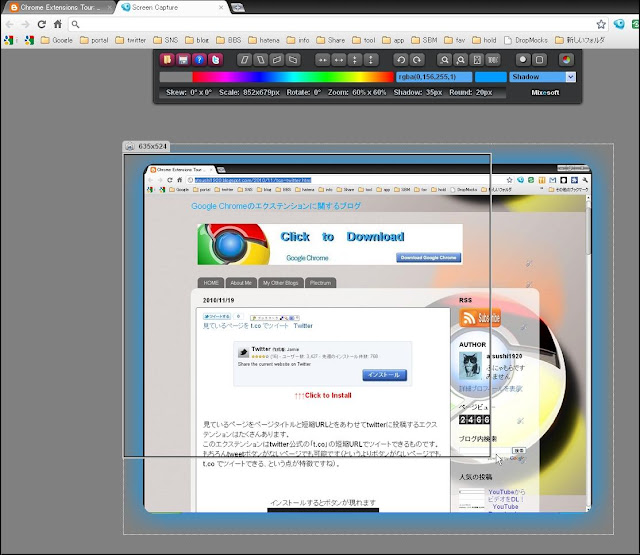640x555 pixels.
Task: Open the Shadow dropdown list
Action: (x=542, y=77)
